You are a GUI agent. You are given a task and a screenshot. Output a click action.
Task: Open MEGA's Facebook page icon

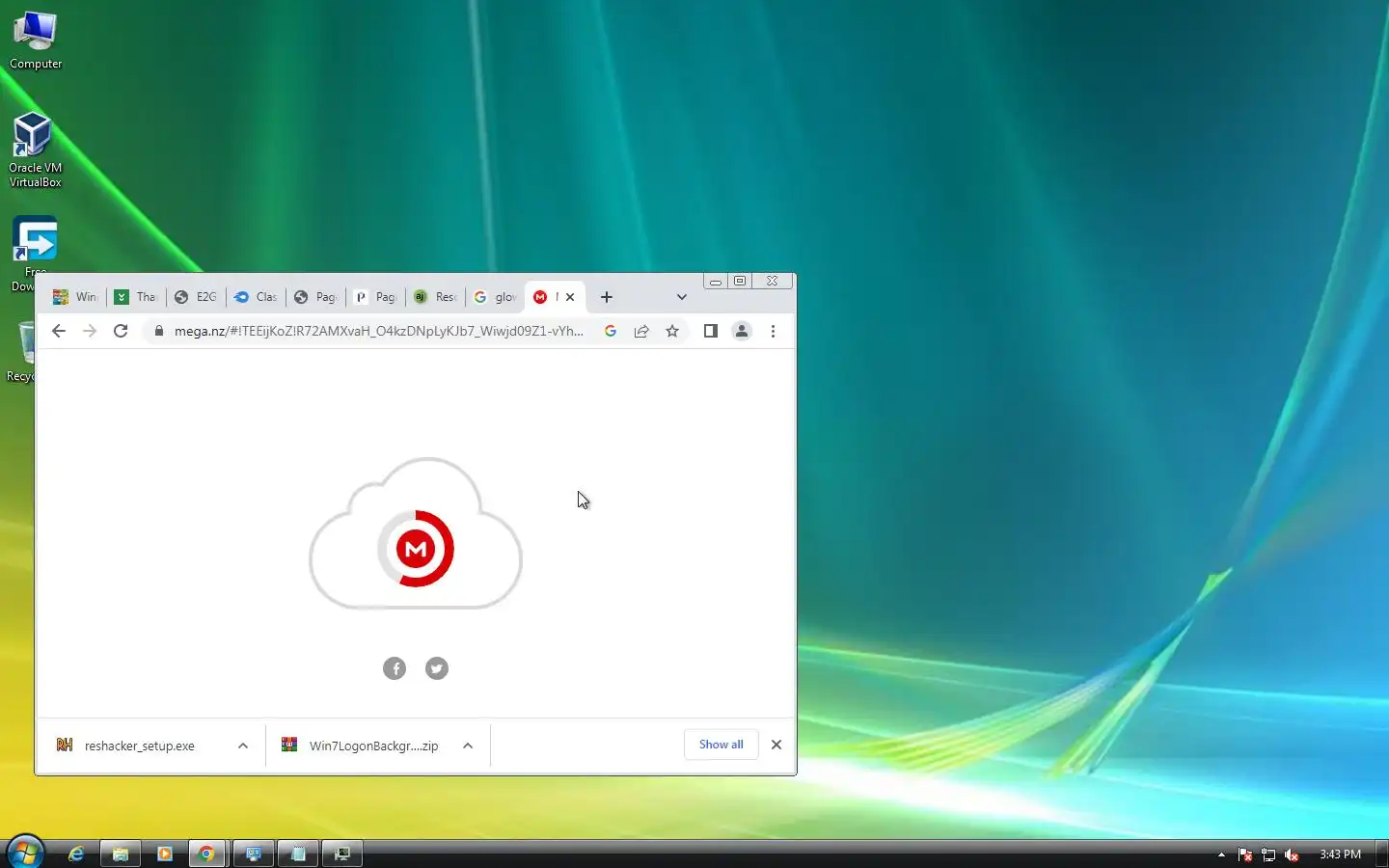pos(395,668)
